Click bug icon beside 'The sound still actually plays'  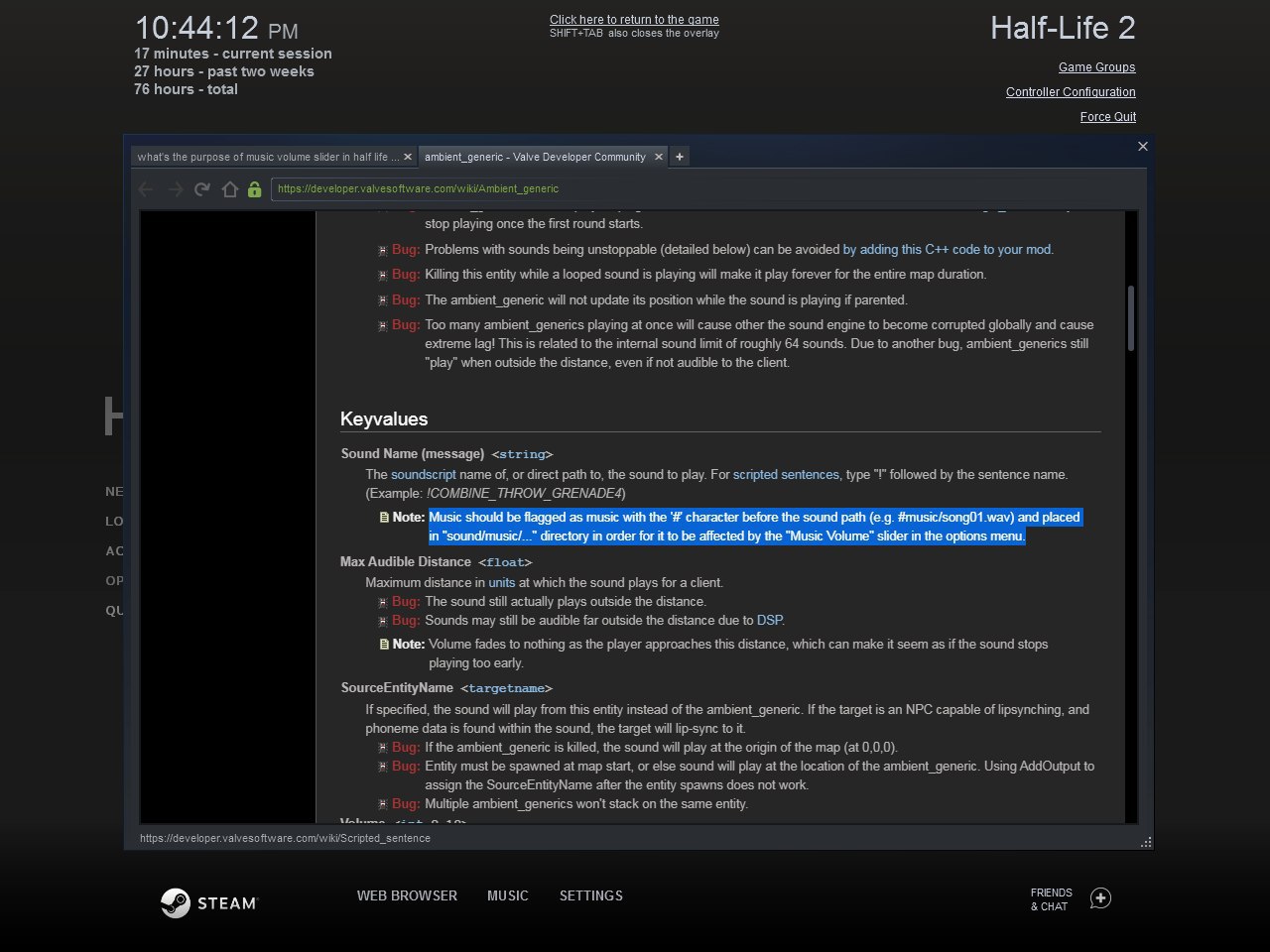[x=383, y=603]
